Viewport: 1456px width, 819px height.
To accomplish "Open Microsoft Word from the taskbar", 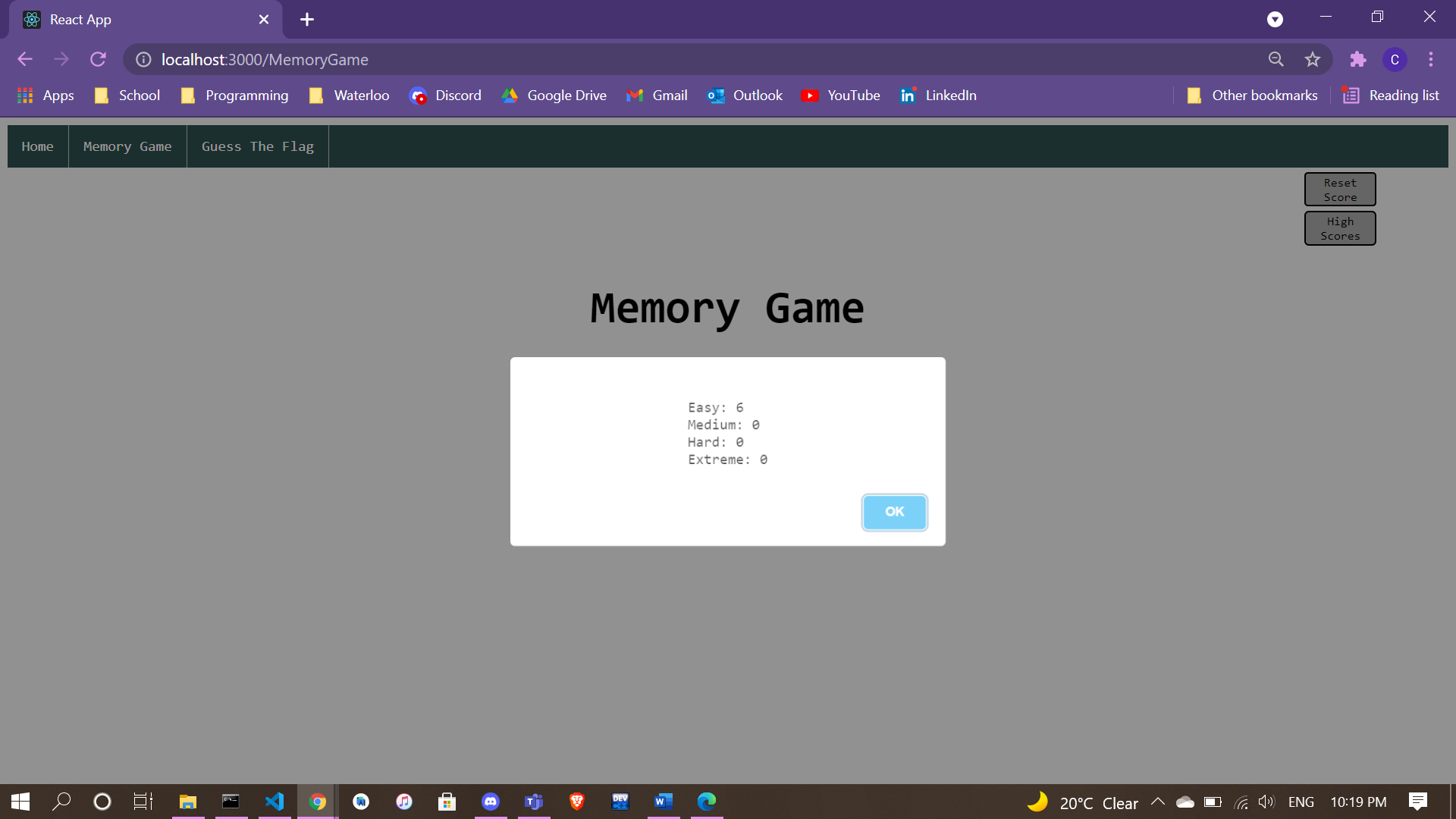I will (x=664, y=802).
